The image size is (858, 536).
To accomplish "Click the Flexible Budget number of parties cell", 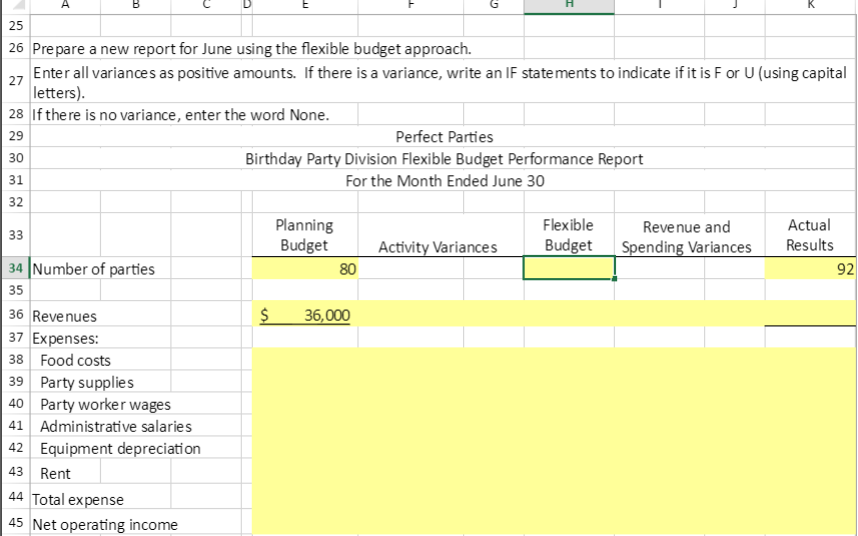I will pyautogui.click(x=569, y=268).
